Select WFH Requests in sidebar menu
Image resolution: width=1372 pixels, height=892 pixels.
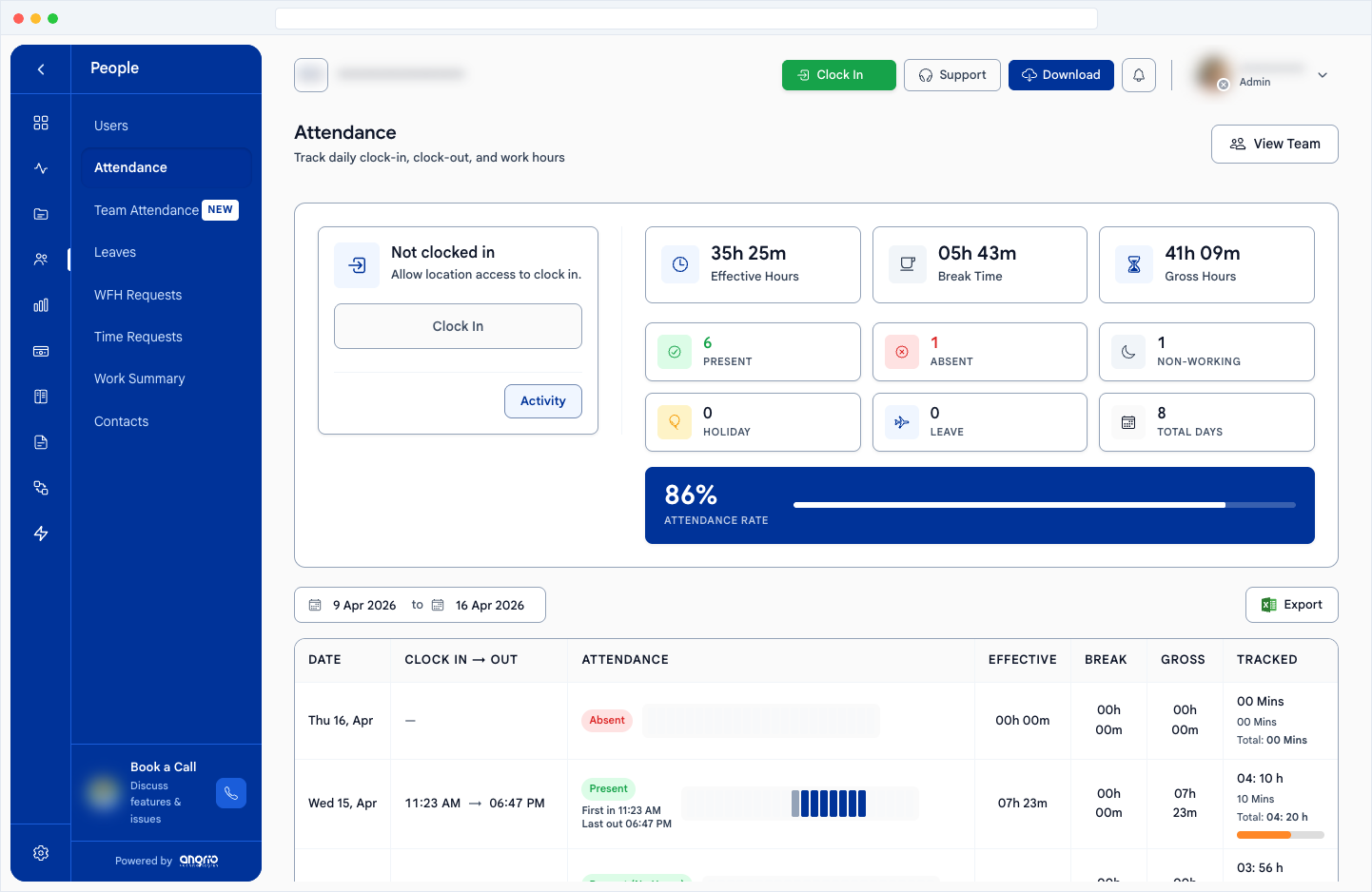click(x=138, y=295)
